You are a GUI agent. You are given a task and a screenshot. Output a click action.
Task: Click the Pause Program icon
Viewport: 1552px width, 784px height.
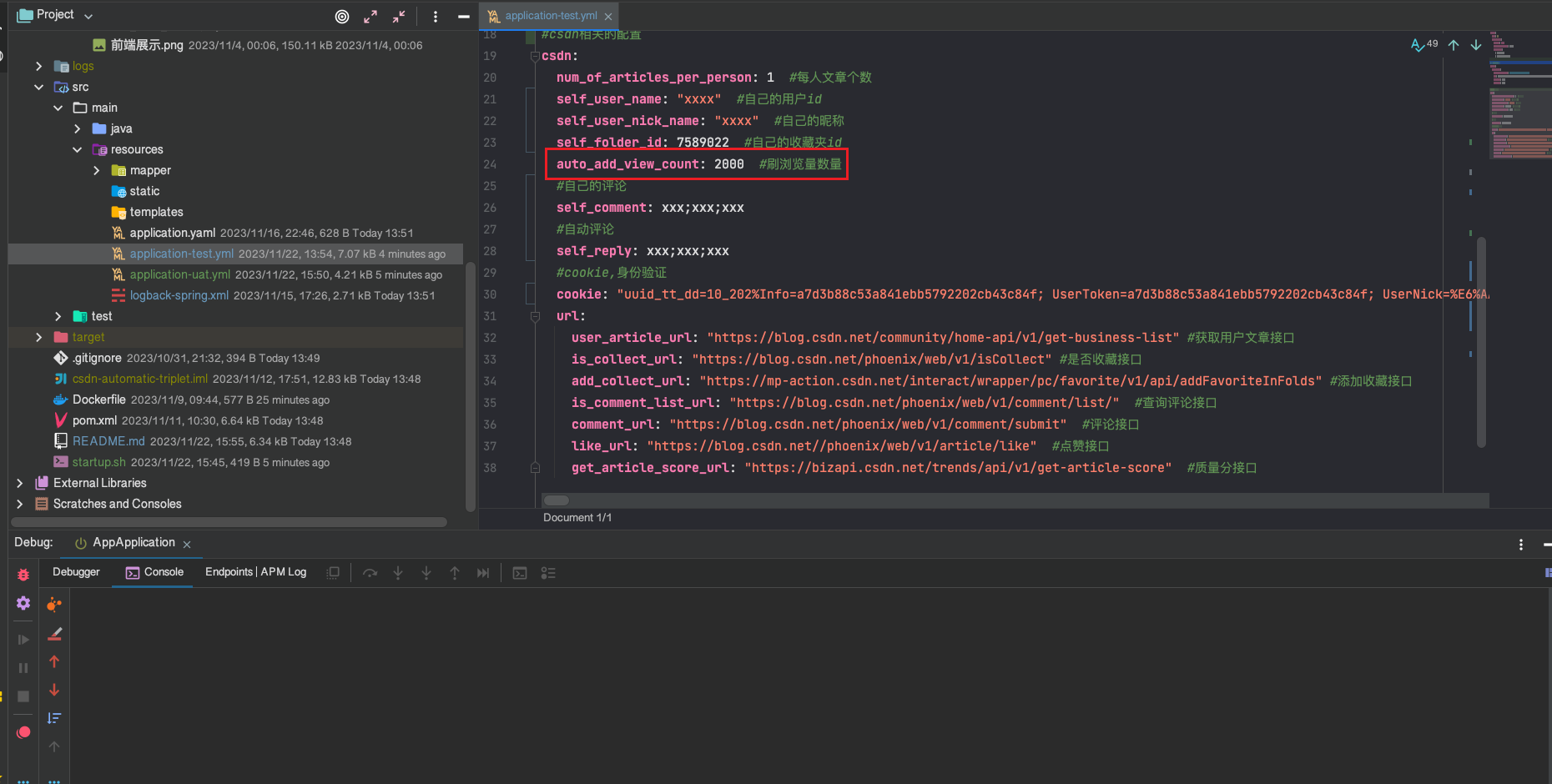(23, 668)
